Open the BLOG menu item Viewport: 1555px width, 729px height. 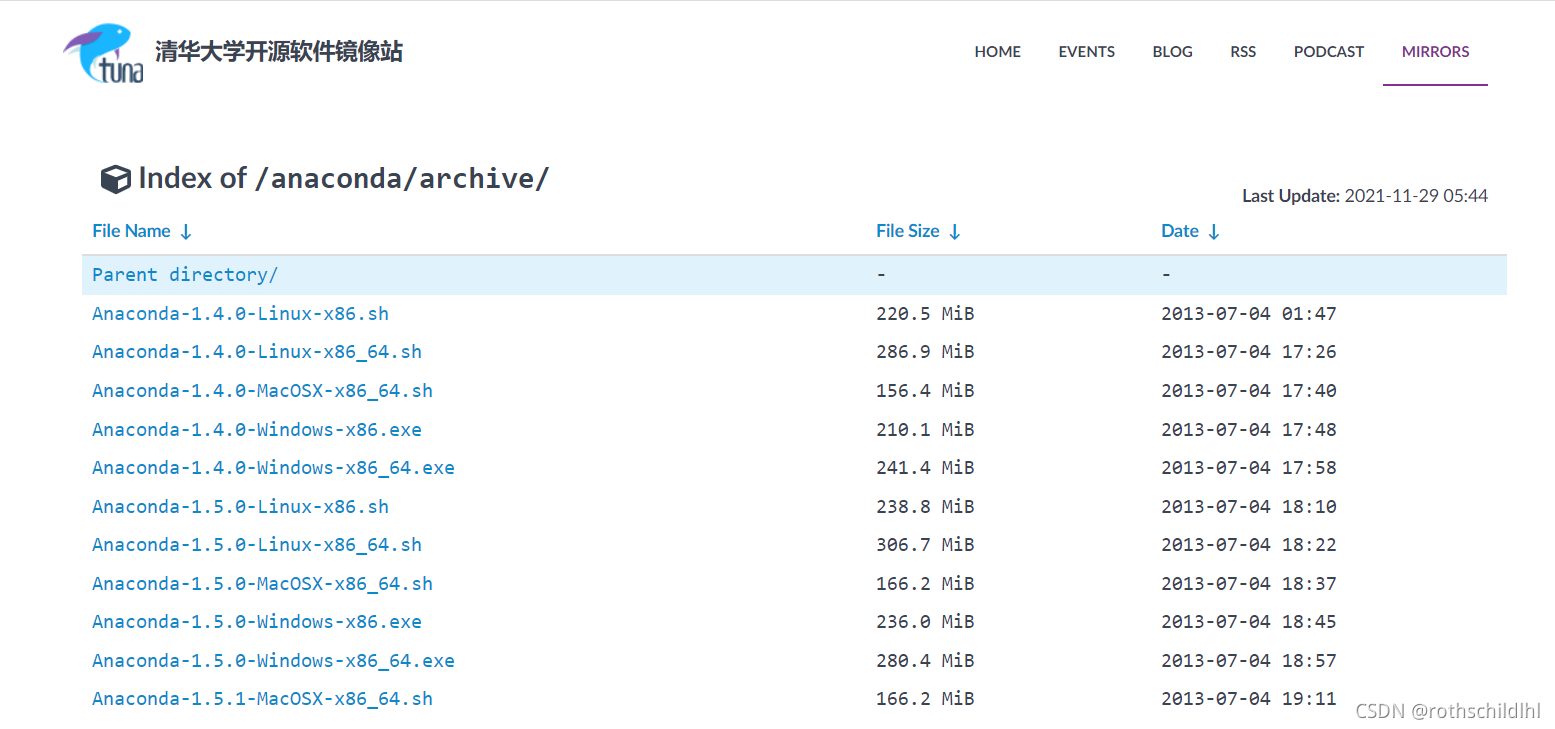coord(1173,52)
